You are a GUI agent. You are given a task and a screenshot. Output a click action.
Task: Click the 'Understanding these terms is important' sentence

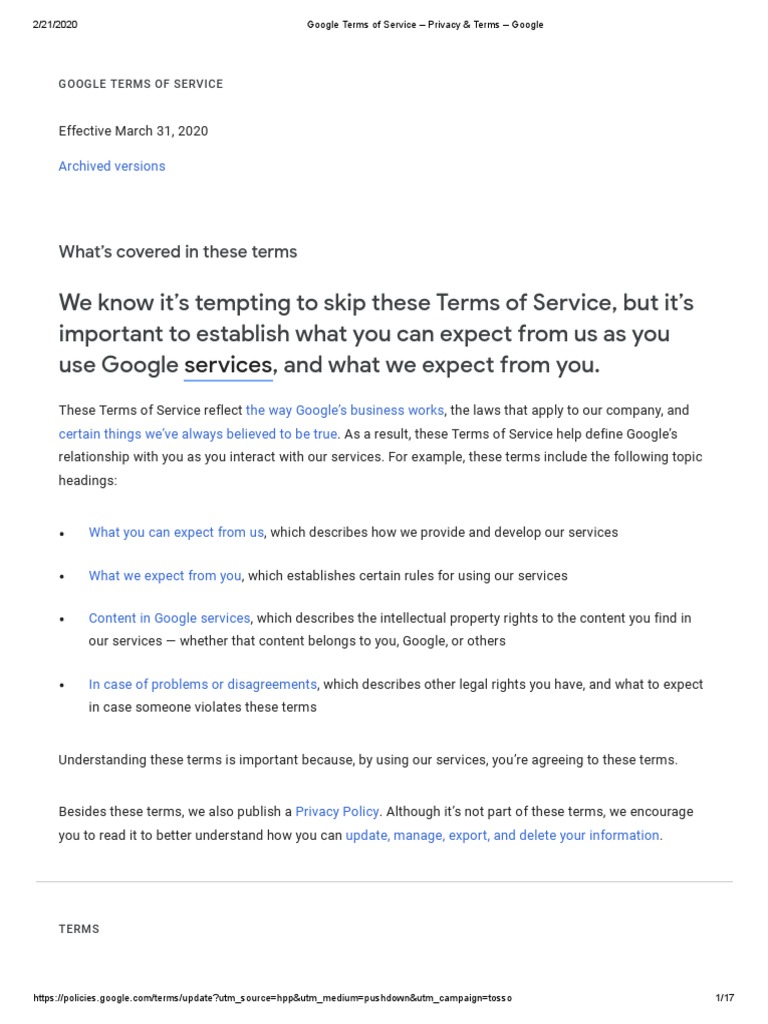click(x=368, y=760)
